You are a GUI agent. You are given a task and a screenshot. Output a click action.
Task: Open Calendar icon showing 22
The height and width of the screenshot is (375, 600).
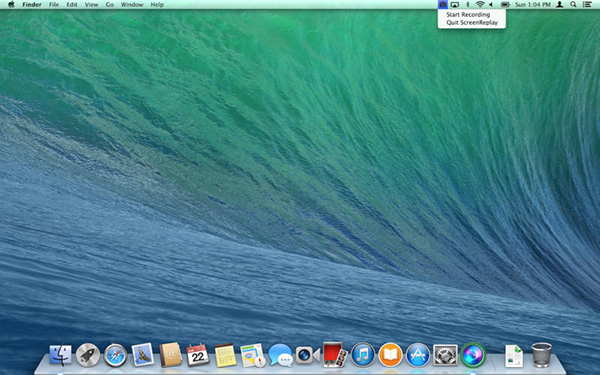coord(197,355)
